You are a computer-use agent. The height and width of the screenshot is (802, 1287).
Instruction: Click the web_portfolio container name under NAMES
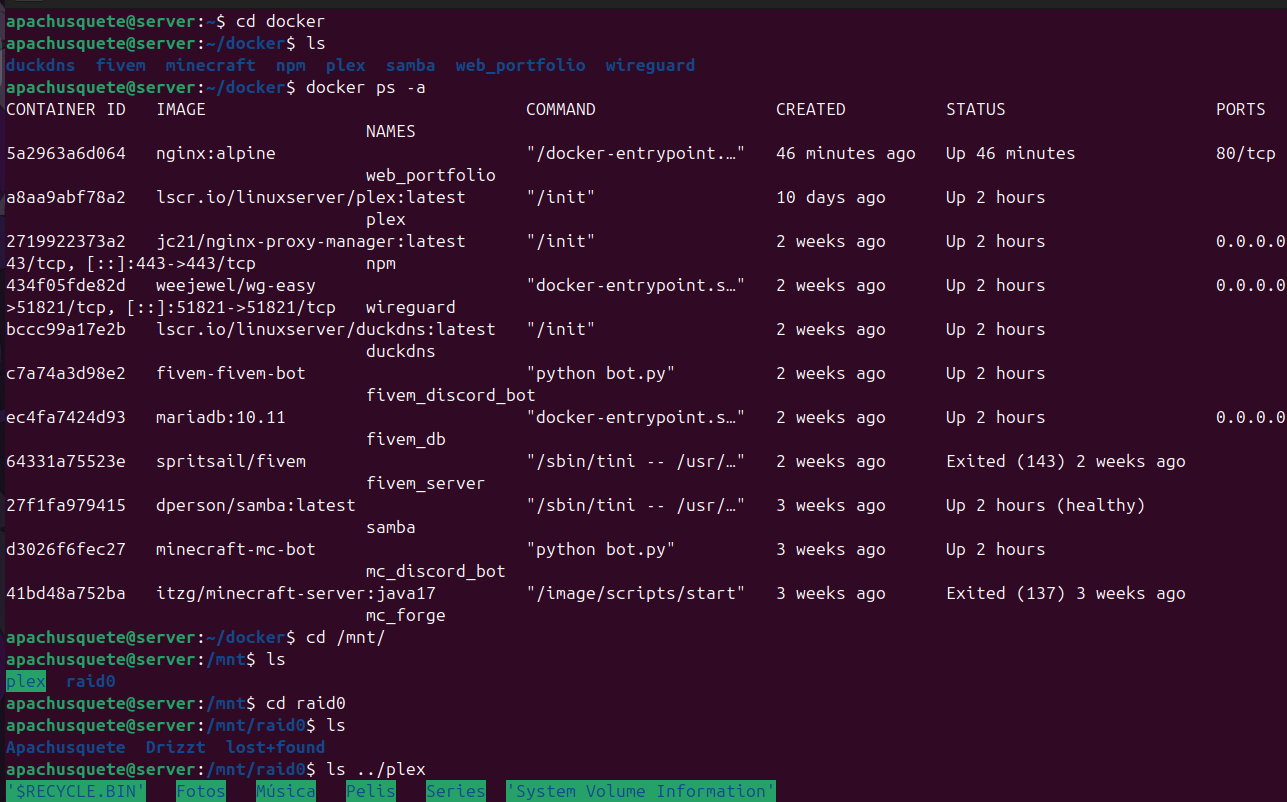(x=430, y=175)
